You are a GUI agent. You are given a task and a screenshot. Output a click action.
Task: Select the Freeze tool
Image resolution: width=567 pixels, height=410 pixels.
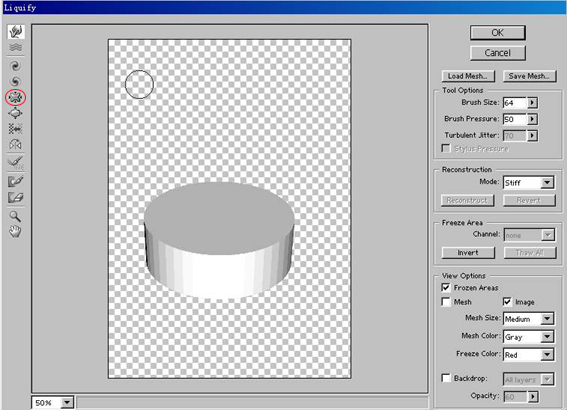click(15, 181)
